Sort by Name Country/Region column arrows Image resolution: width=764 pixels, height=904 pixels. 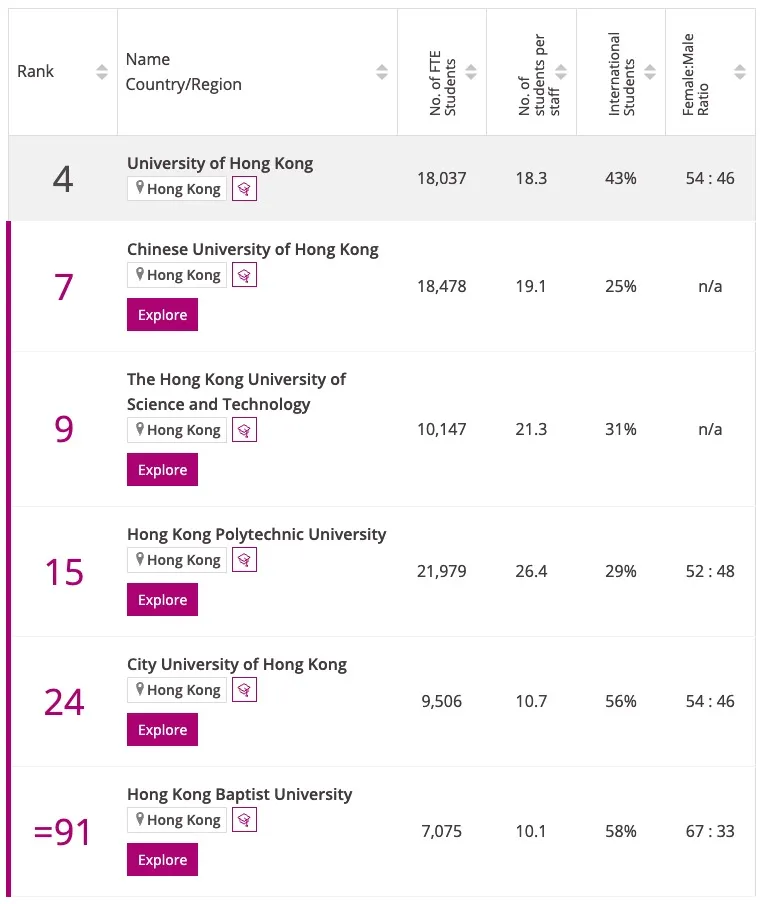pyautogui.click(x=381, y=72)
